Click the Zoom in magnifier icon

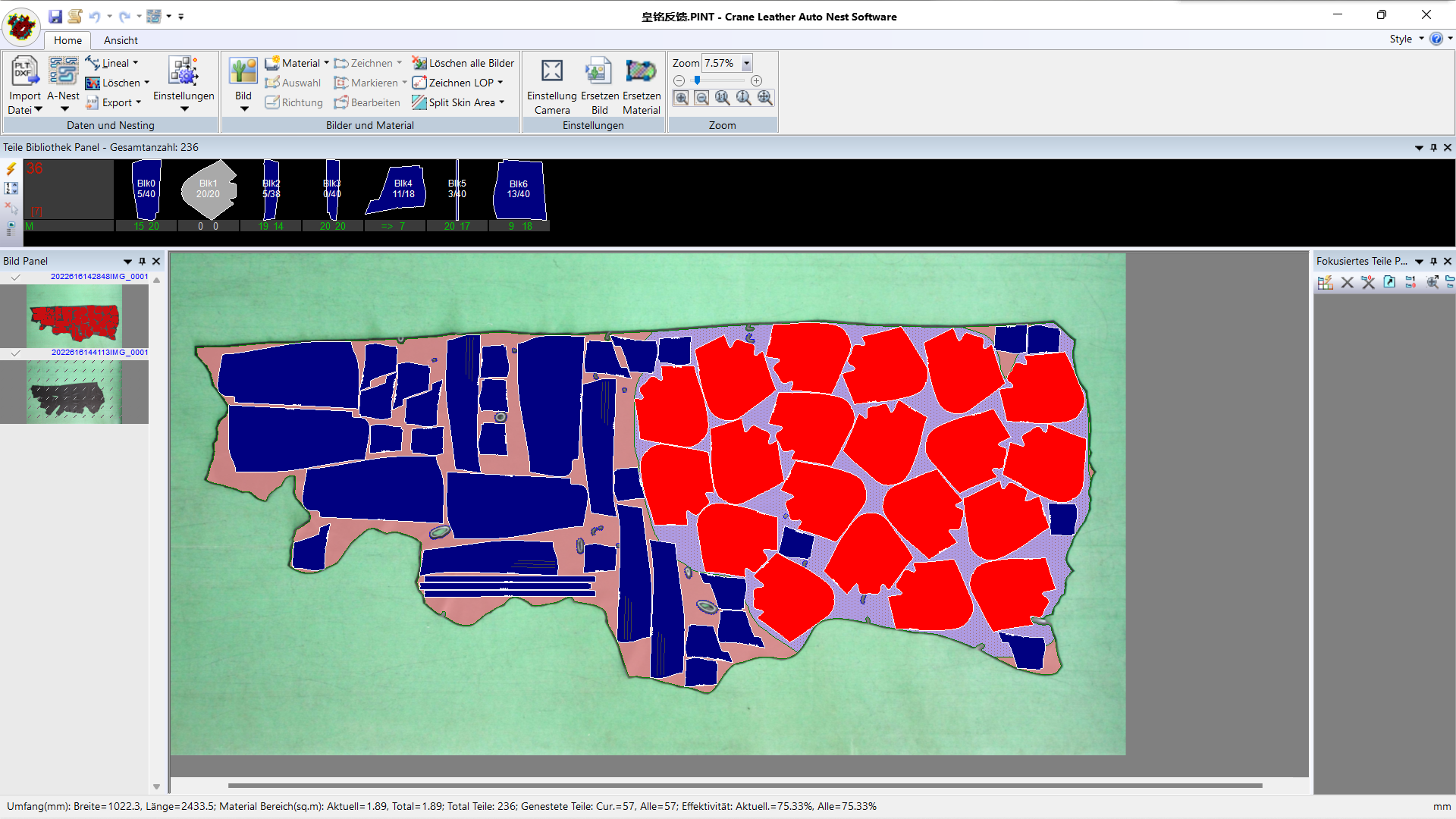tap(681, 97)
